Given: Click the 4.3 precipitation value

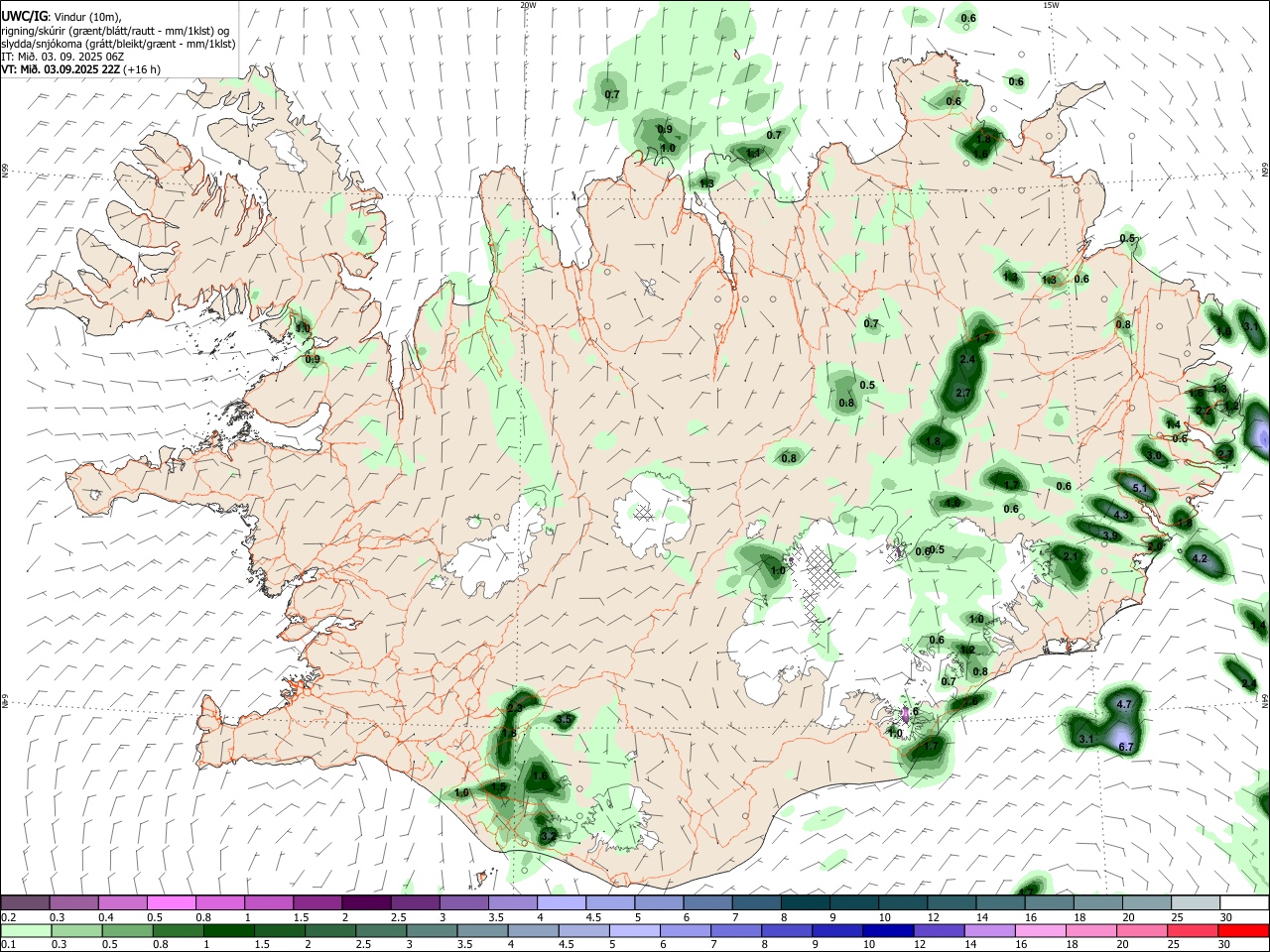Looking at the screenshot, I should [1122, 515].
